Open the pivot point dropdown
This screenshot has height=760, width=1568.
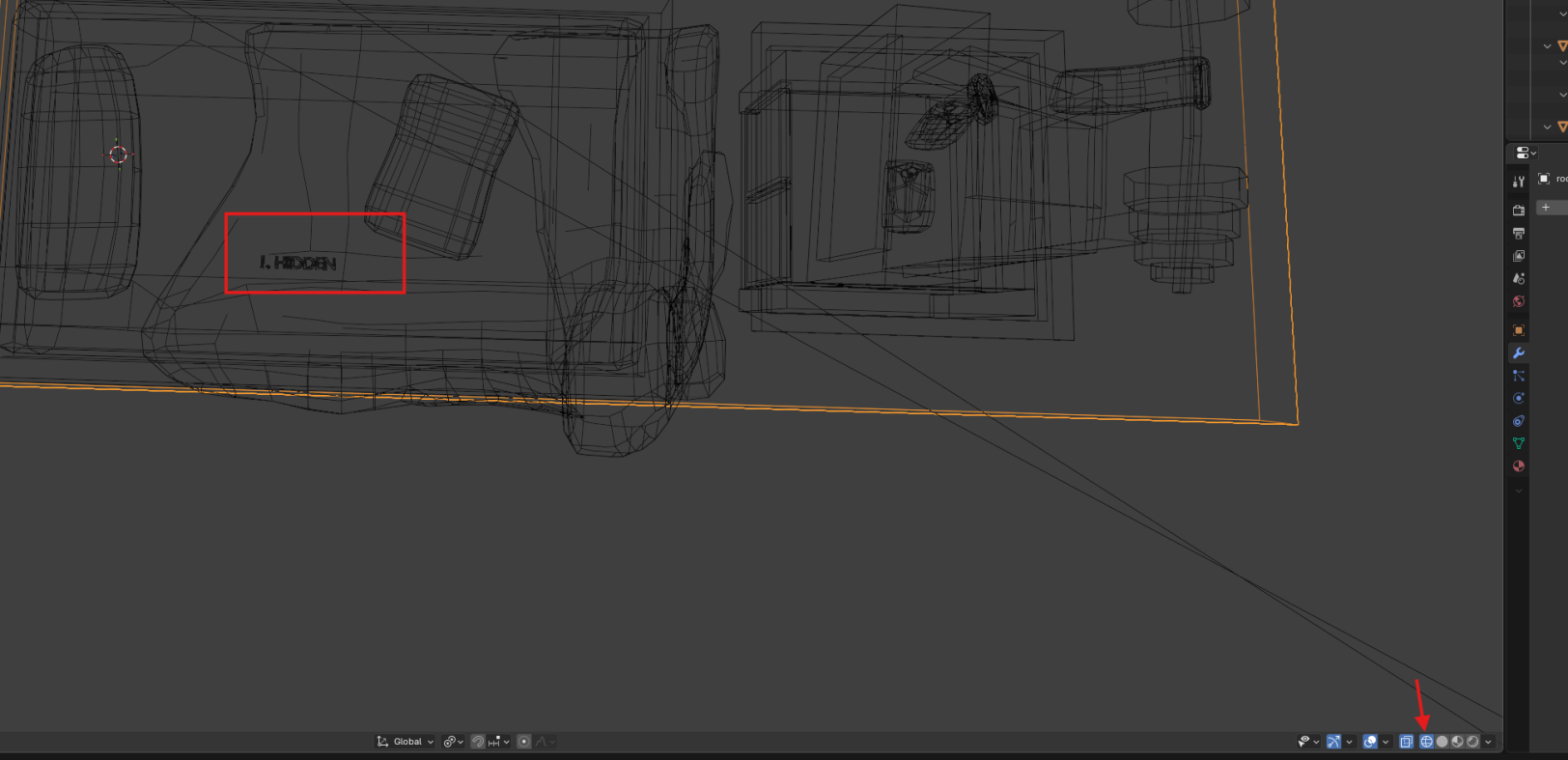pos(453,742)
